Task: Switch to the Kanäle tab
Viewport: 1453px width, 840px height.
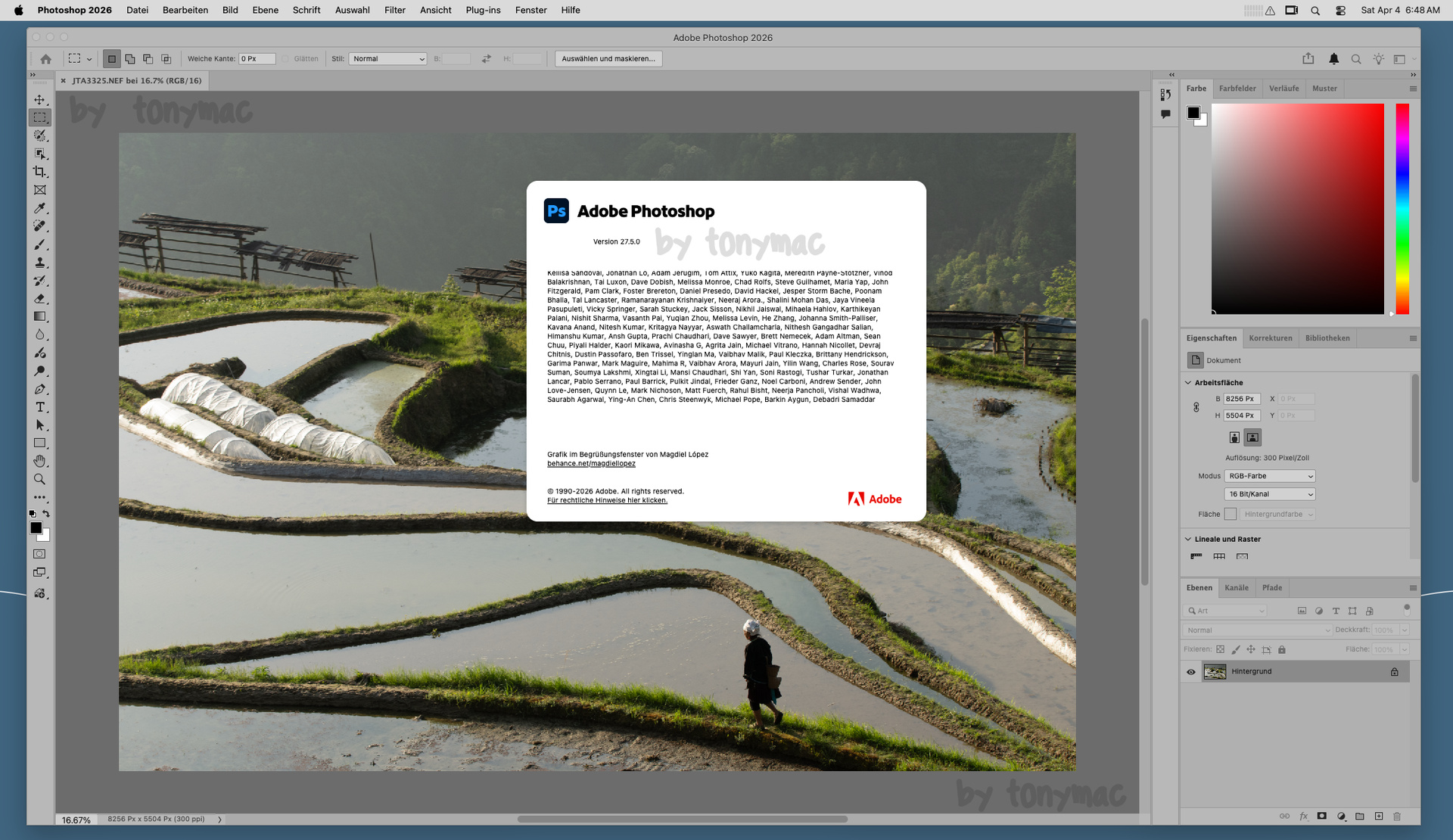Action: [x=1236, y=588]
